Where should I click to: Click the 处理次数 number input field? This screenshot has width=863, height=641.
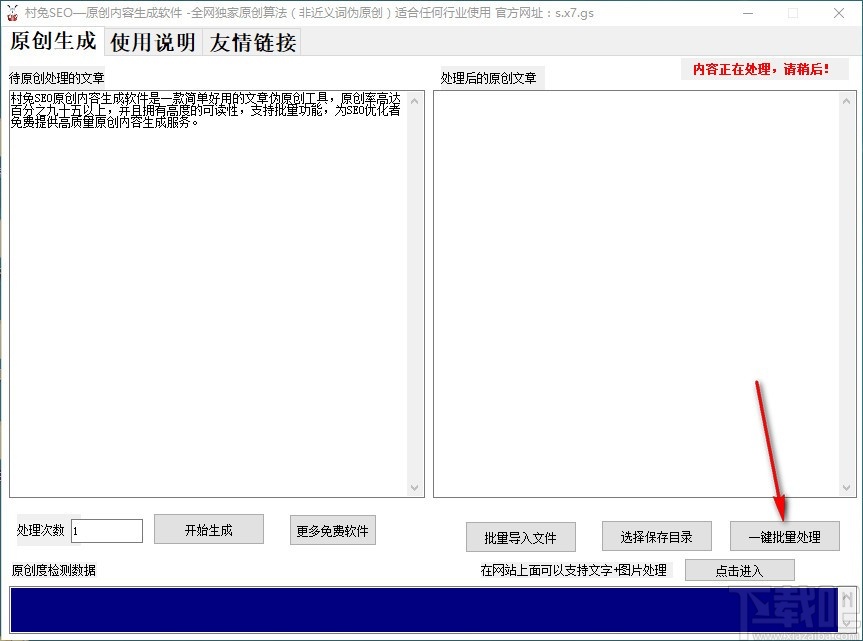click(x=106, y=531)
